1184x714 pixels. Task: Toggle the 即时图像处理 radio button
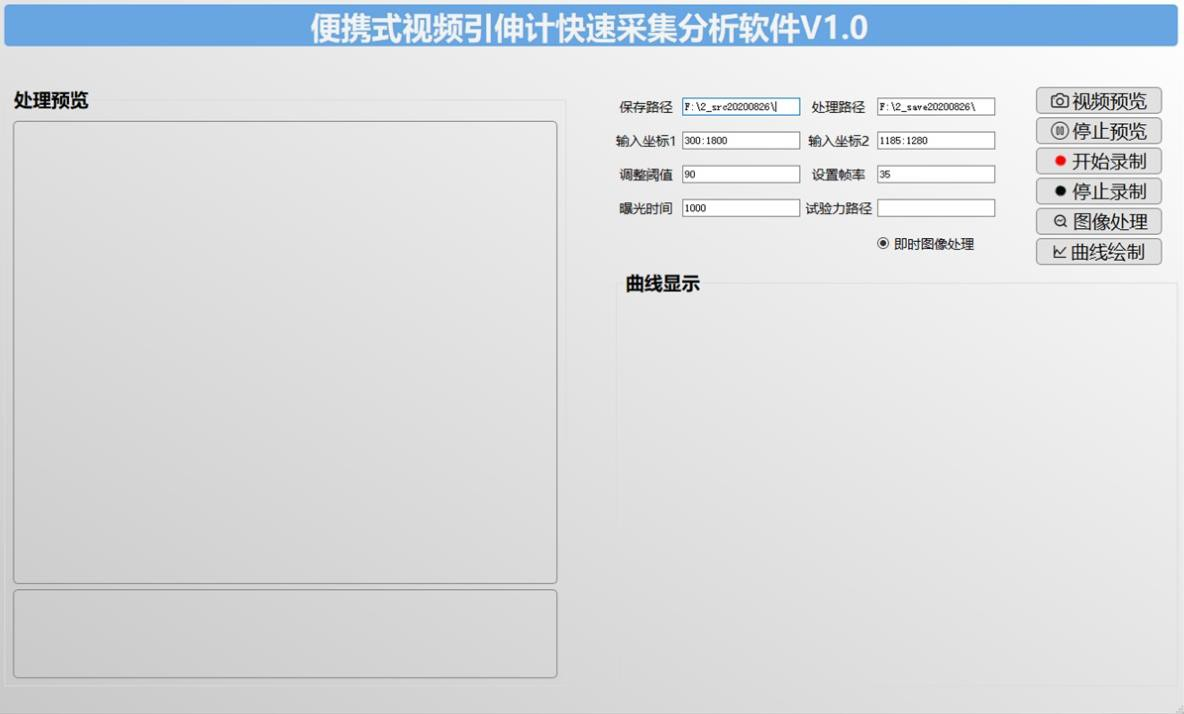883,244
